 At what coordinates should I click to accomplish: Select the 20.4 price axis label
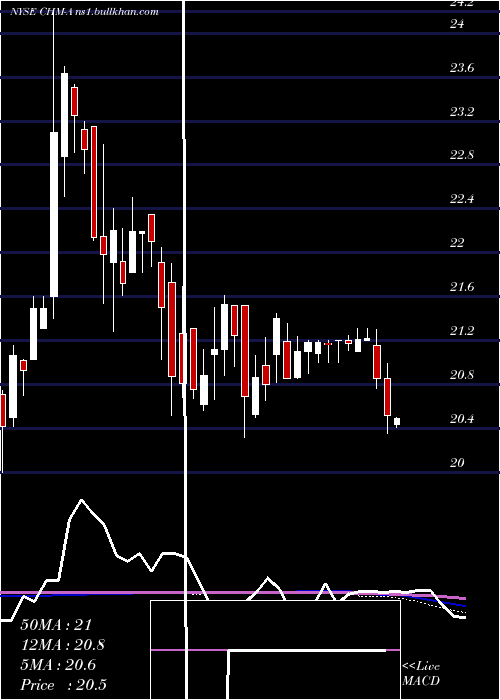(461, 419)
